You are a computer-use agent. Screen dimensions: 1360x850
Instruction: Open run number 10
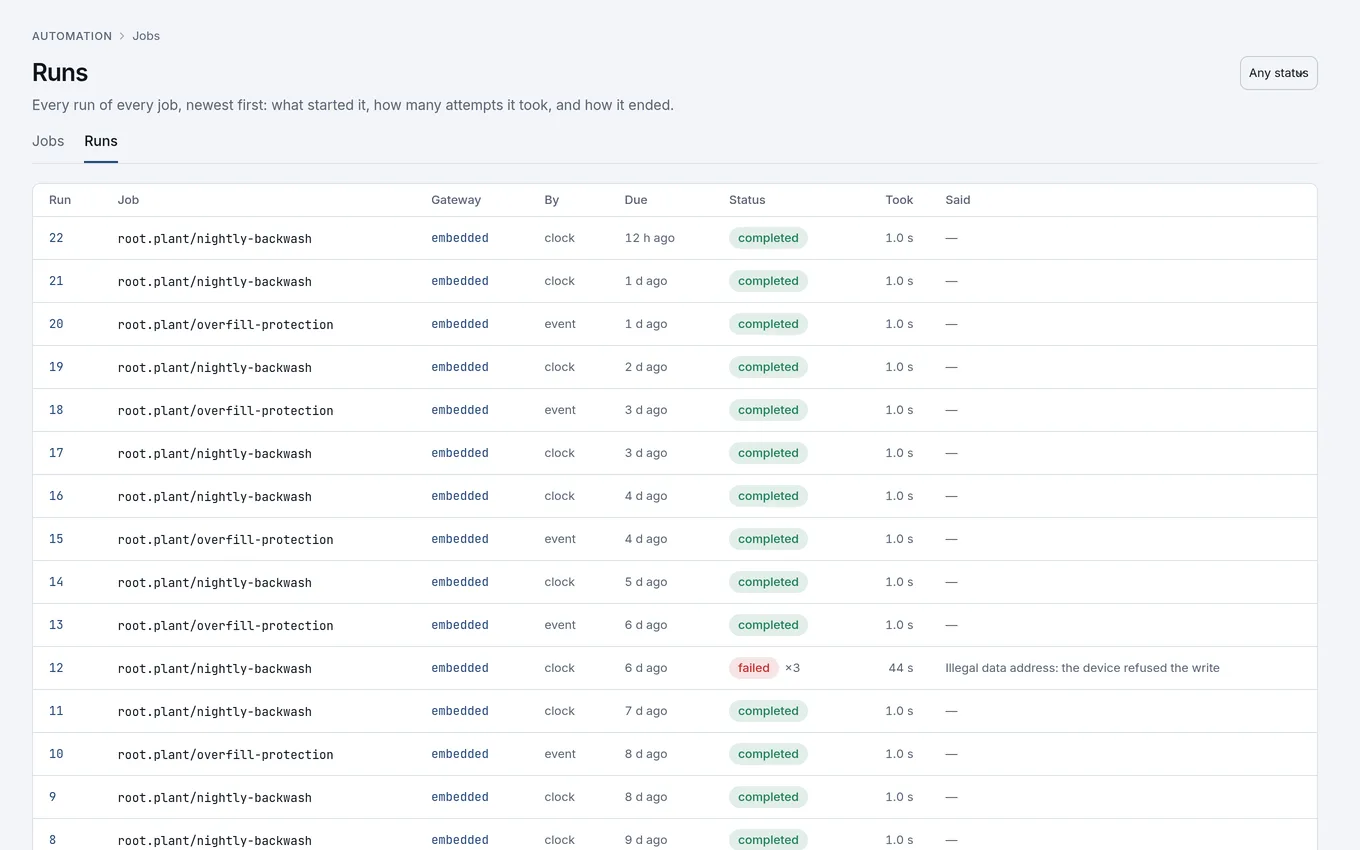[56, 754]
